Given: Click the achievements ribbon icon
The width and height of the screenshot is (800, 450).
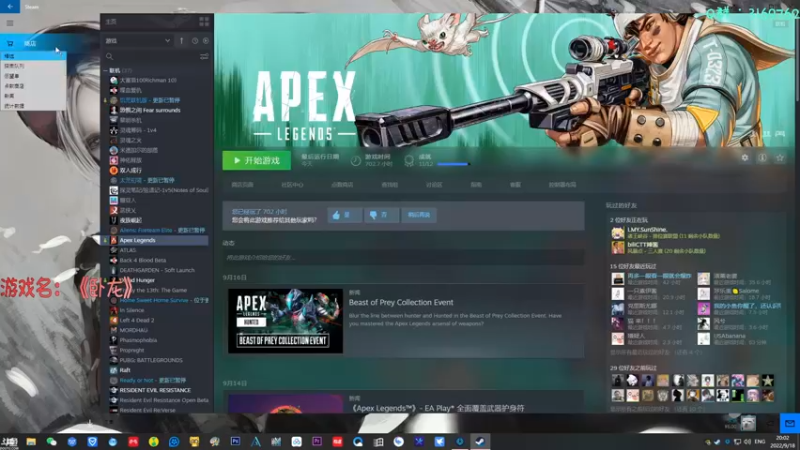Looking at the screenshot, I should coord(409,161).
